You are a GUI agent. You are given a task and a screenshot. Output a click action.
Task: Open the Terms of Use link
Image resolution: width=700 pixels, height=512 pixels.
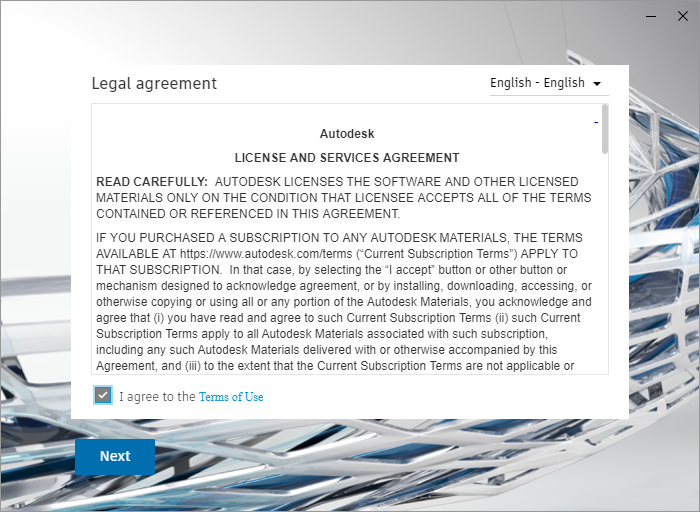pos(231,397)
